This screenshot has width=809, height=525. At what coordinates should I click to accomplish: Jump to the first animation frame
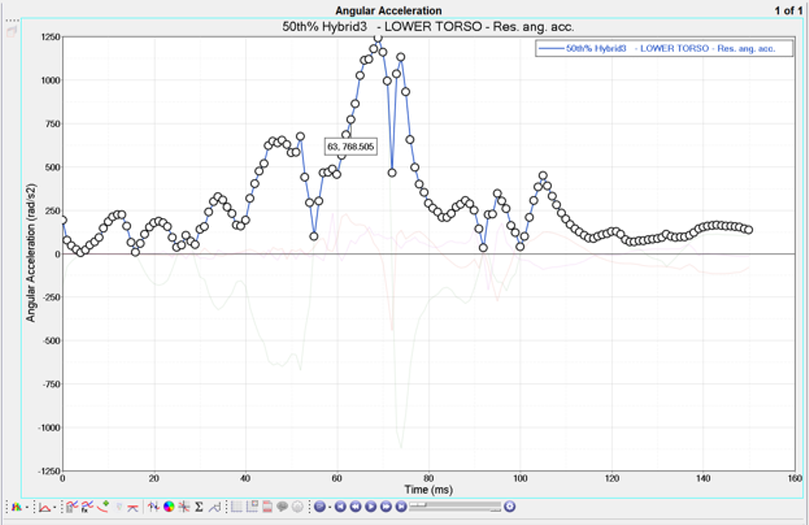pyautogui.click(x=340, y=507)
